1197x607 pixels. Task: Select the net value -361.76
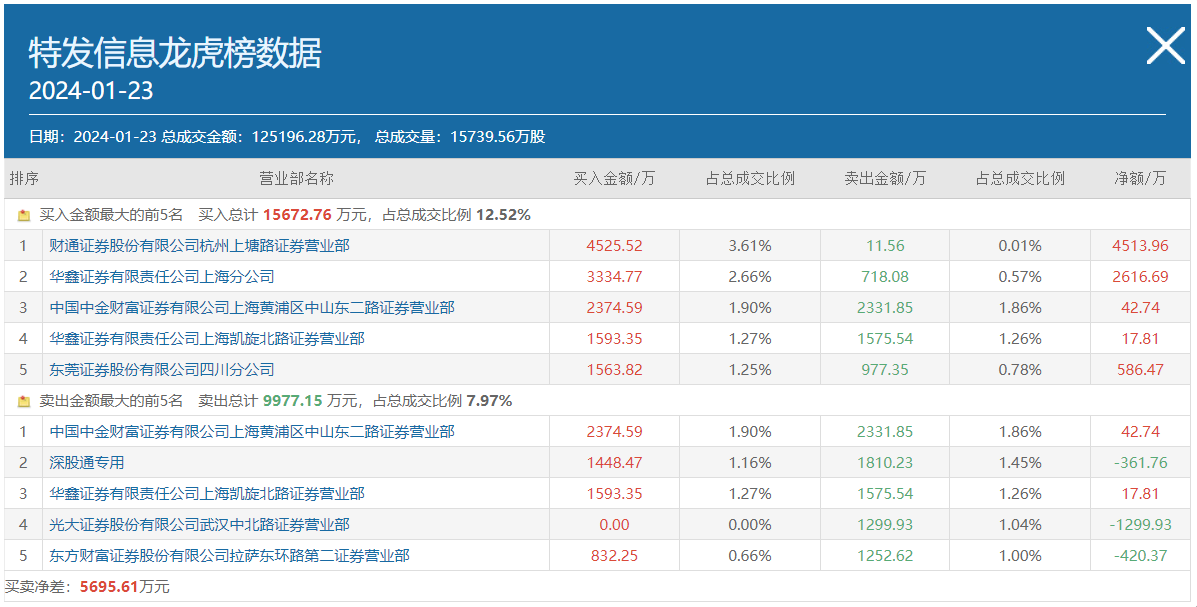(1141, 463)
